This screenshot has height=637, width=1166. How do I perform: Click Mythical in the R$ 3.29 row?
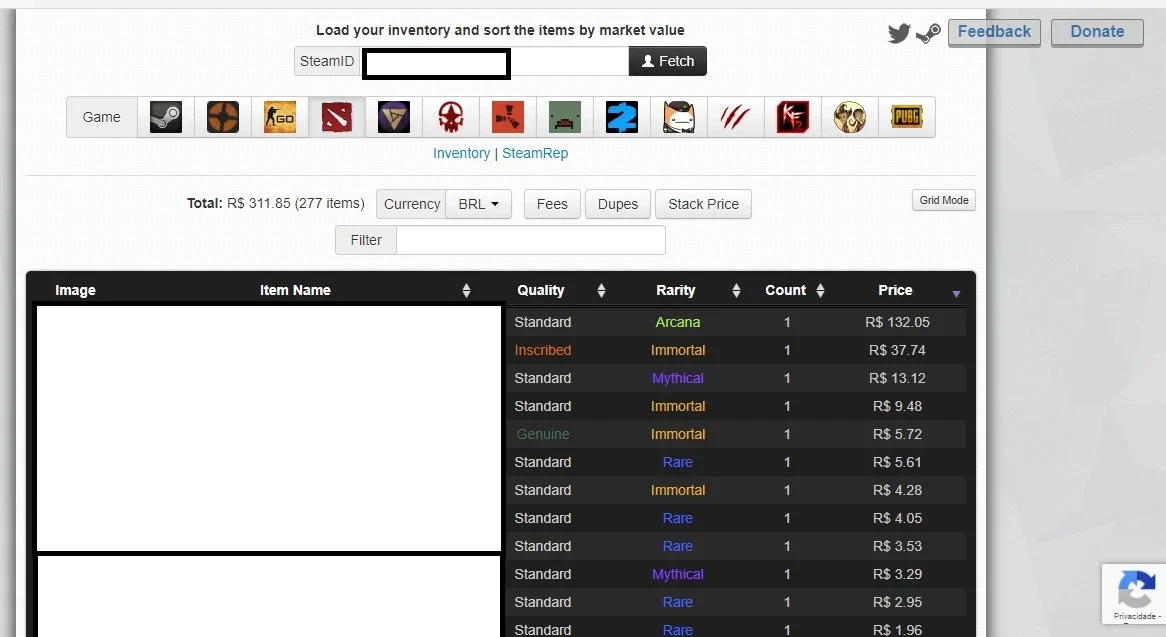point(677,575)
